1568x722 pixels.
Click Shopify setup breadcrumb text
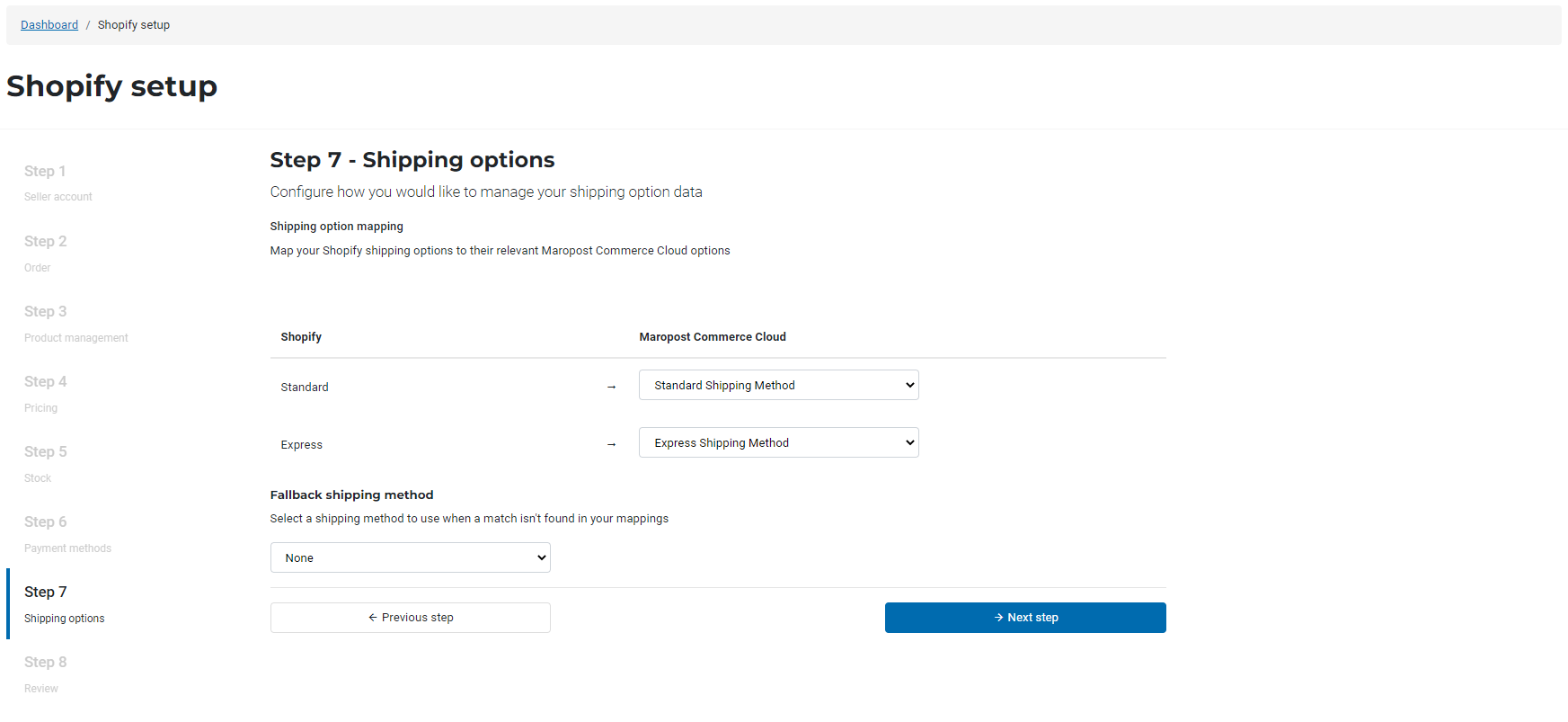click(x=134, y=25)
